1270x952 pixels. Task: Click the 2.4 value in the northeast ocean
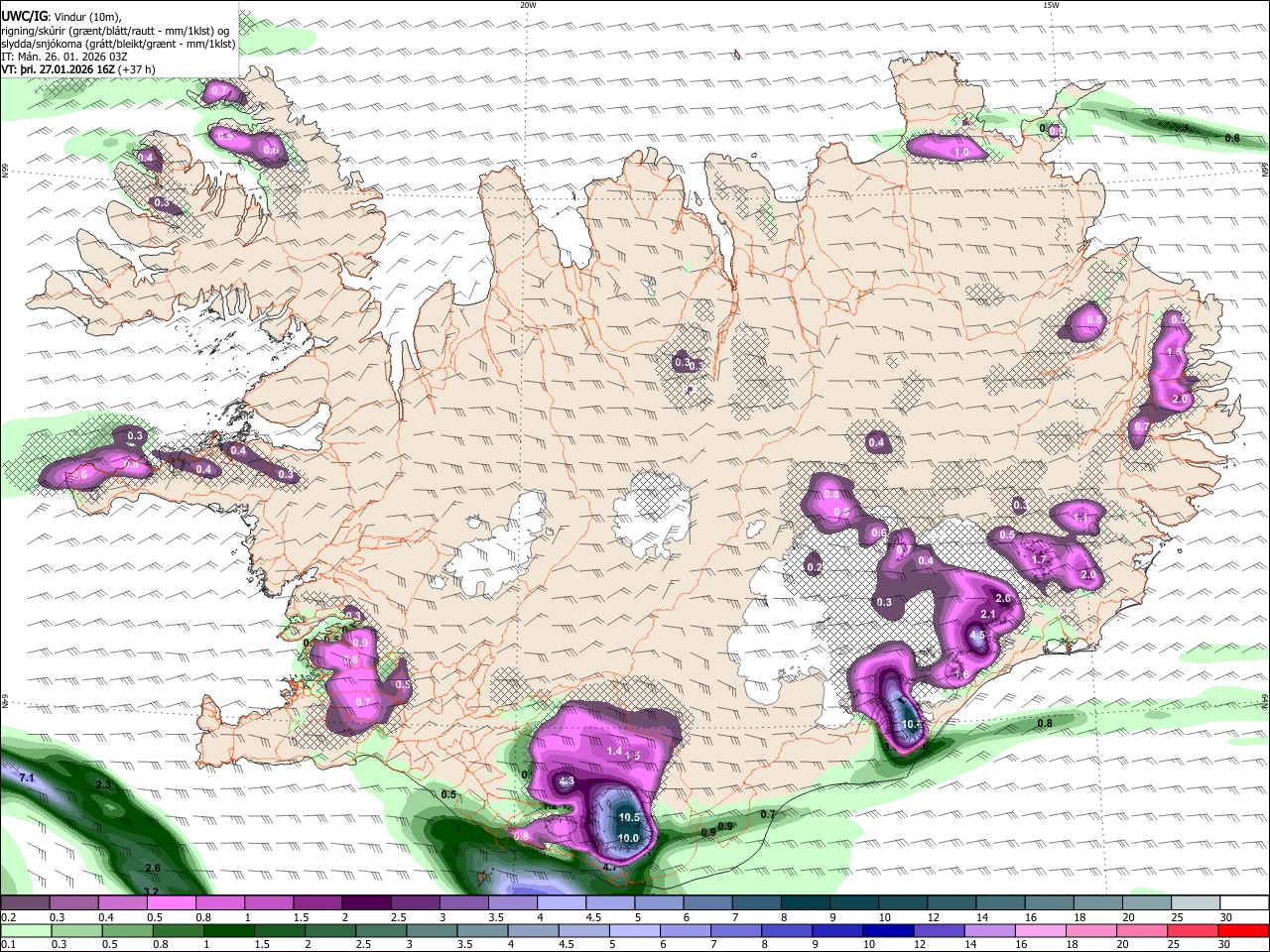tap(1181, 128)
